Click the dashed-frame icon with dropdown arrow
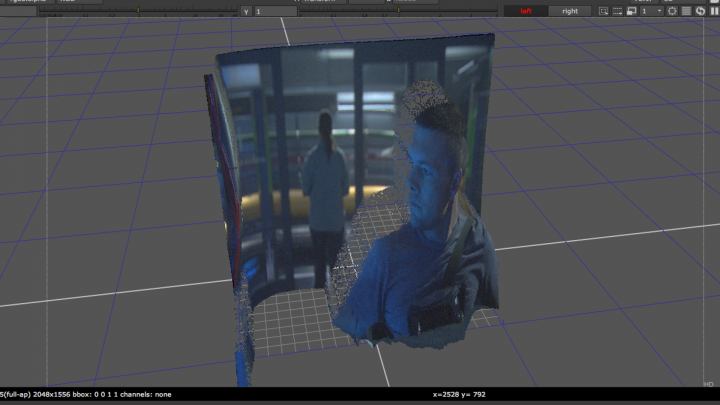This screenshot has width=720, height=405. coord(618,11)
